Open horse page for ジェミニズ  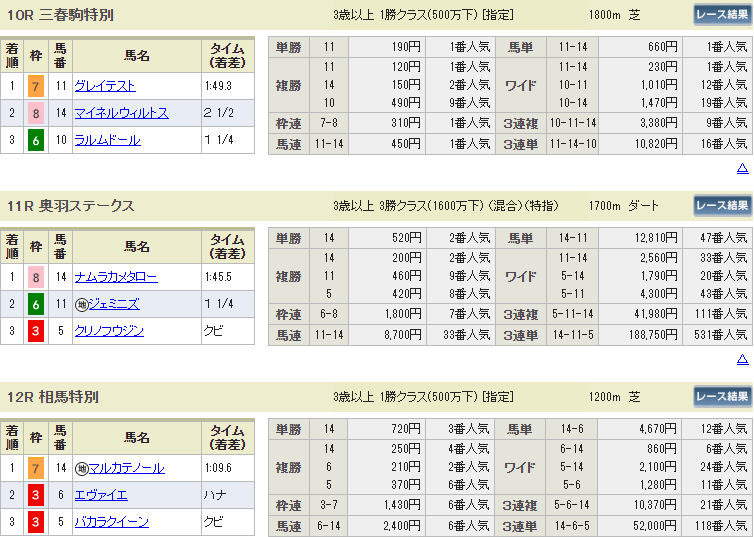click(114, 304)
